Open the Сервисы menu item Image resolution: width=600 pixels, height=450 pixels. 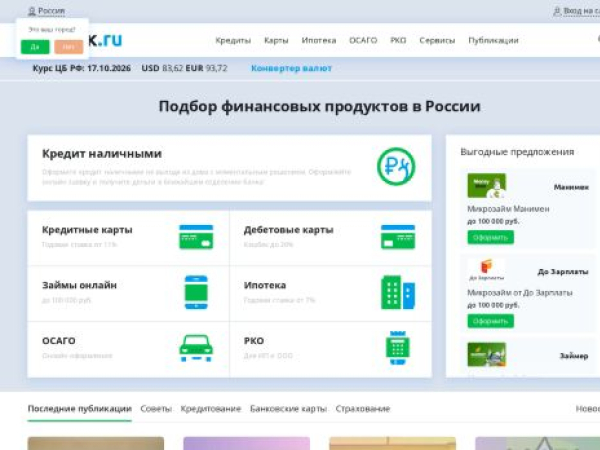click(437, 40)
